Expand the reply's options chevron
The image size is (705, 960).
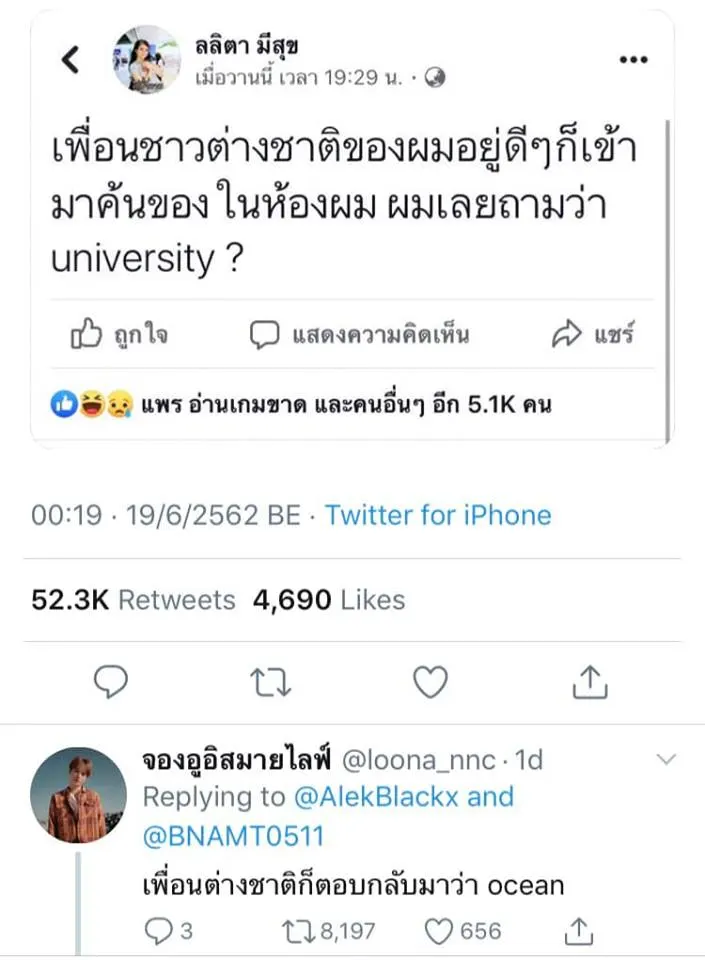tap(666, 760)
